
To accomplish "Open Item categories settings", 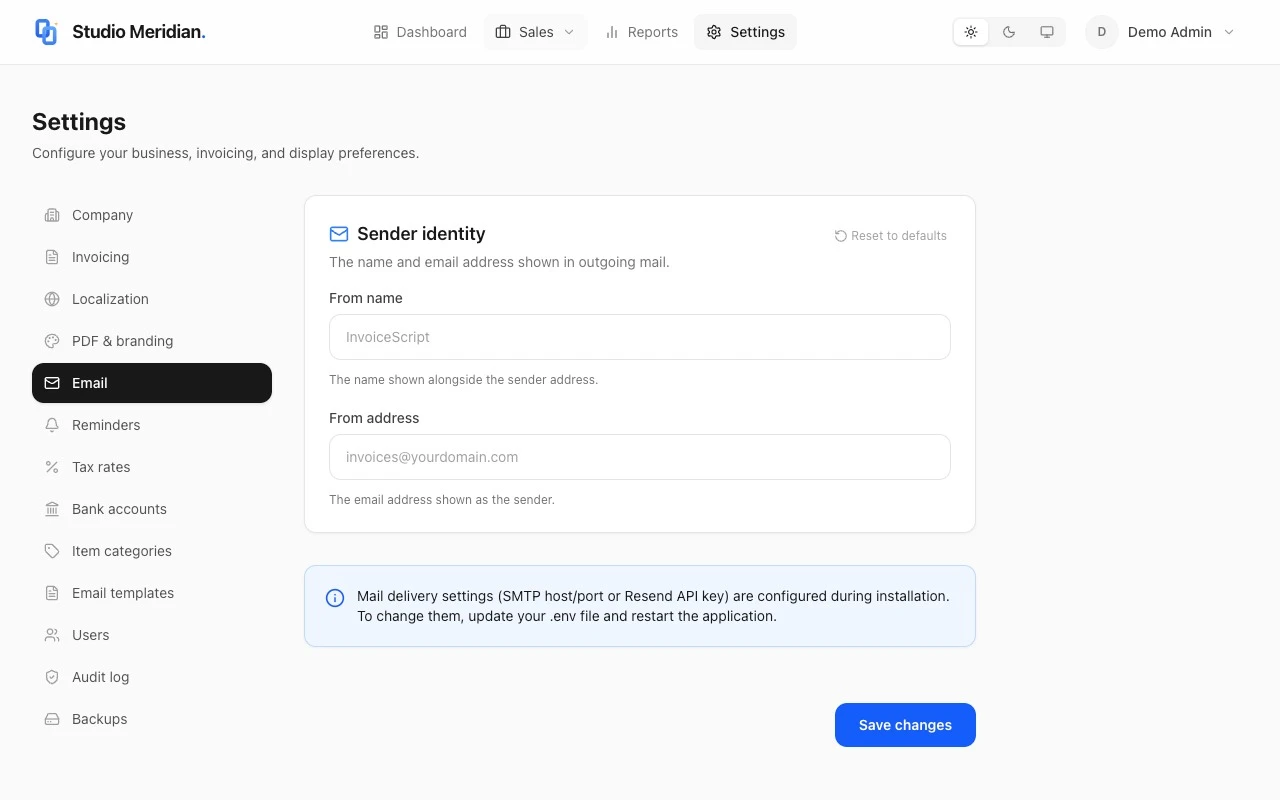I will [152, 551].
